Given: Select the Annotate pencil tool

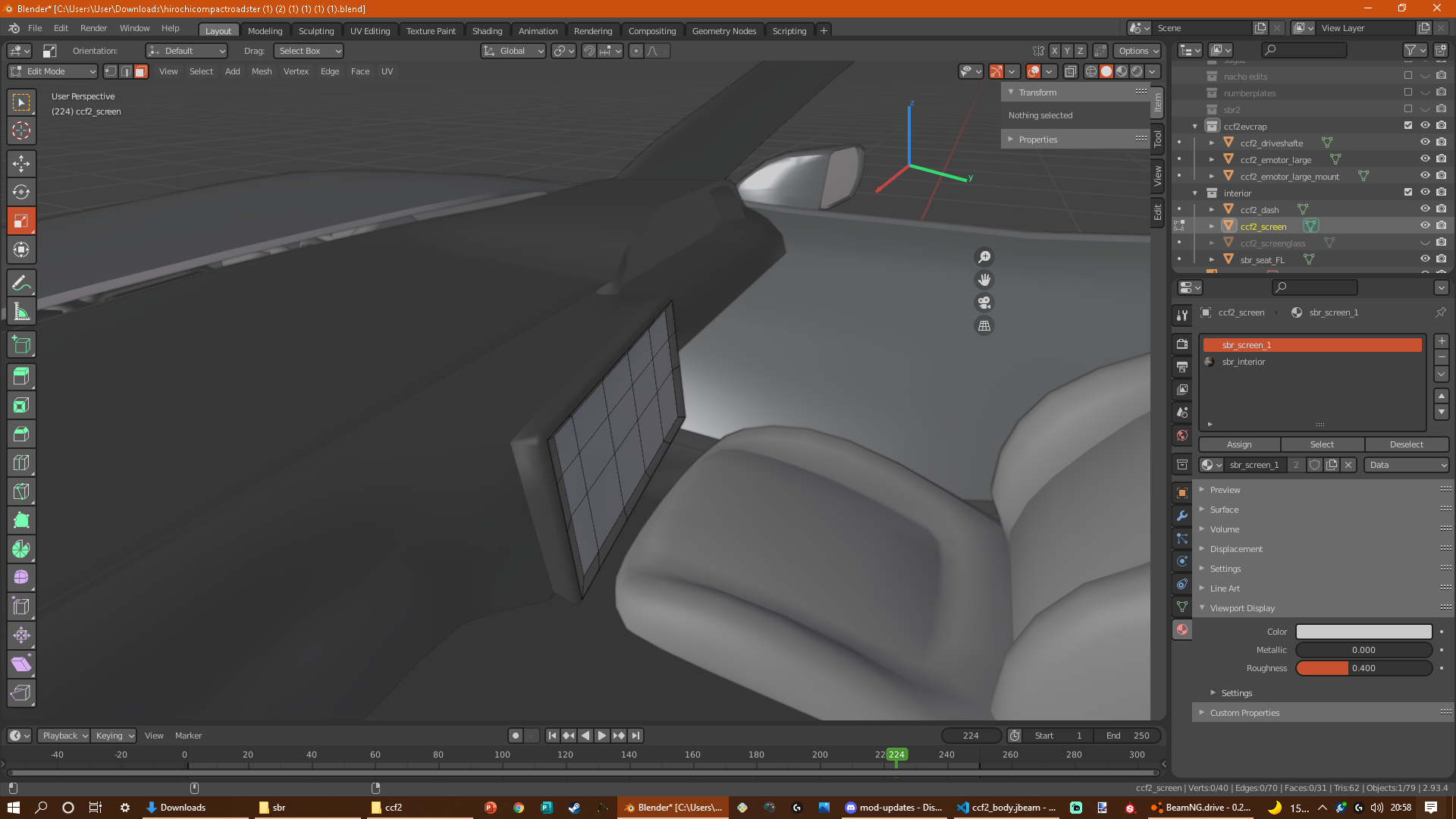Looking at the screenshot, I should [21, 283].
